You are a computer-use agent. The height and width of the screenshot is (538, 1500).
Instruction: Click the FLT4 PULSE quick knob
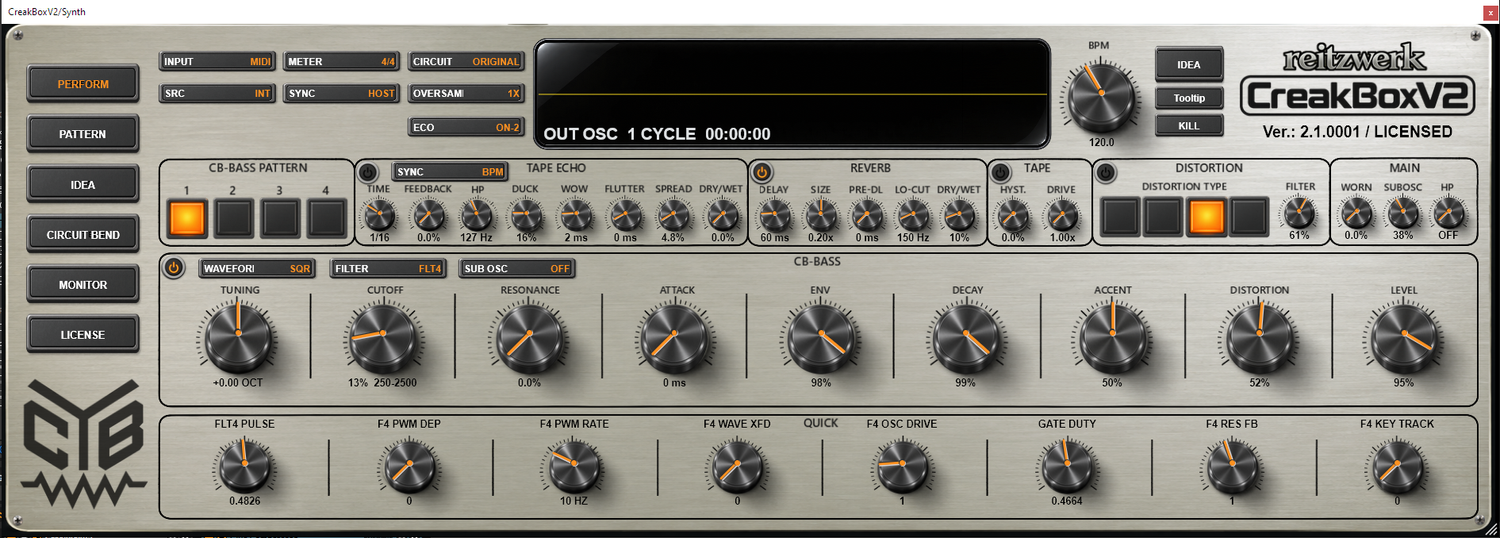click(244, 466)
